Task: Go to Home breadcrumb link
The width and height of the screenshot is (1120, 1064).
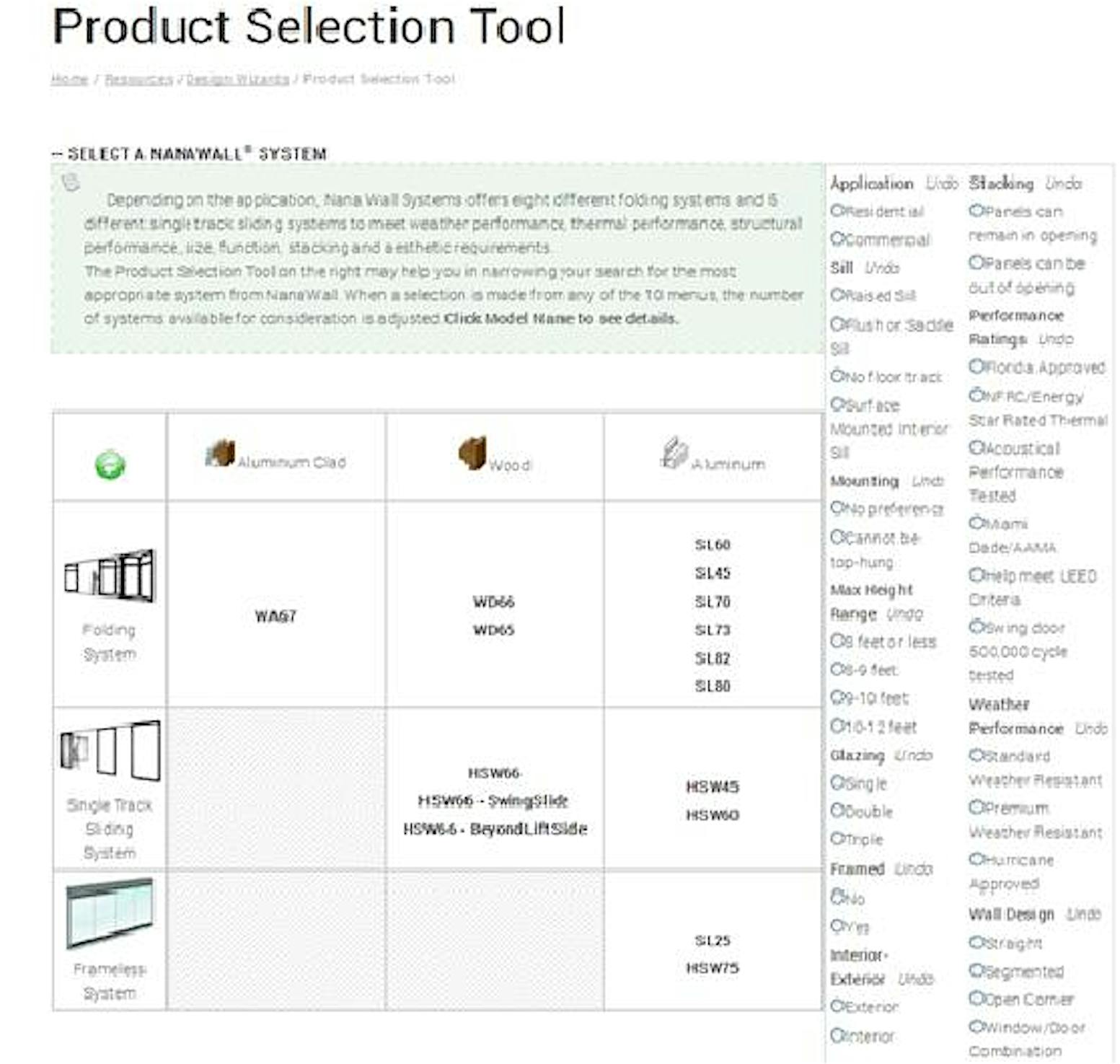Action: (69, 79)
